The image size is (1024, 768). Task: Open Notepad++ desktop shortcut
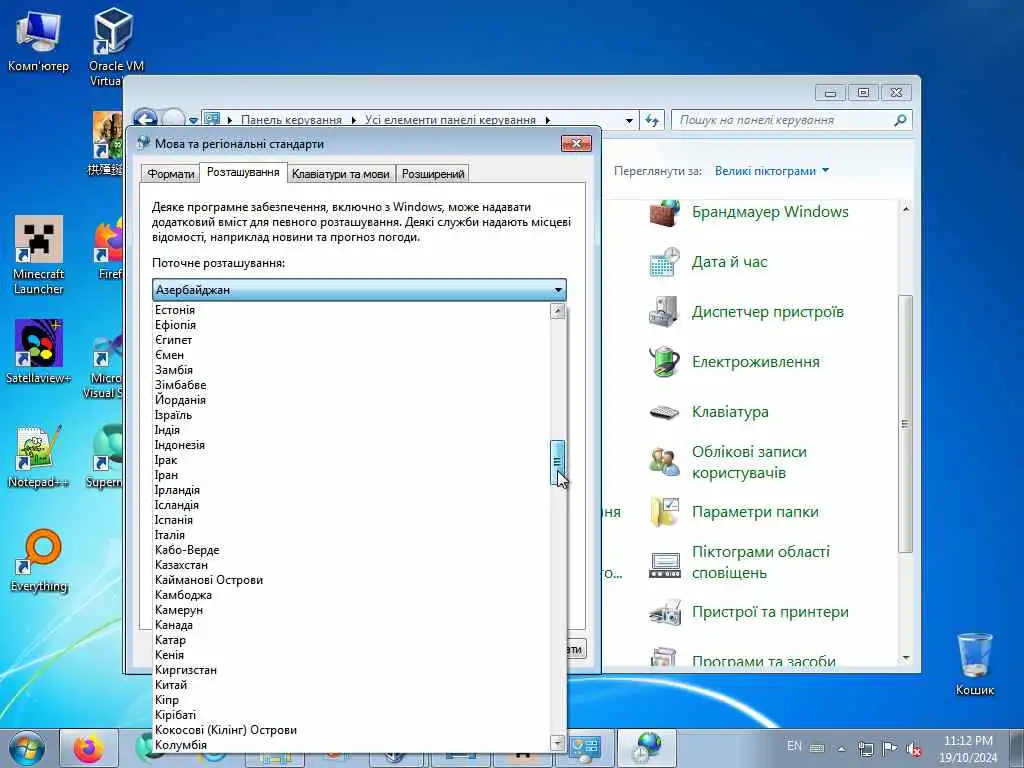(x=38, y=456)
